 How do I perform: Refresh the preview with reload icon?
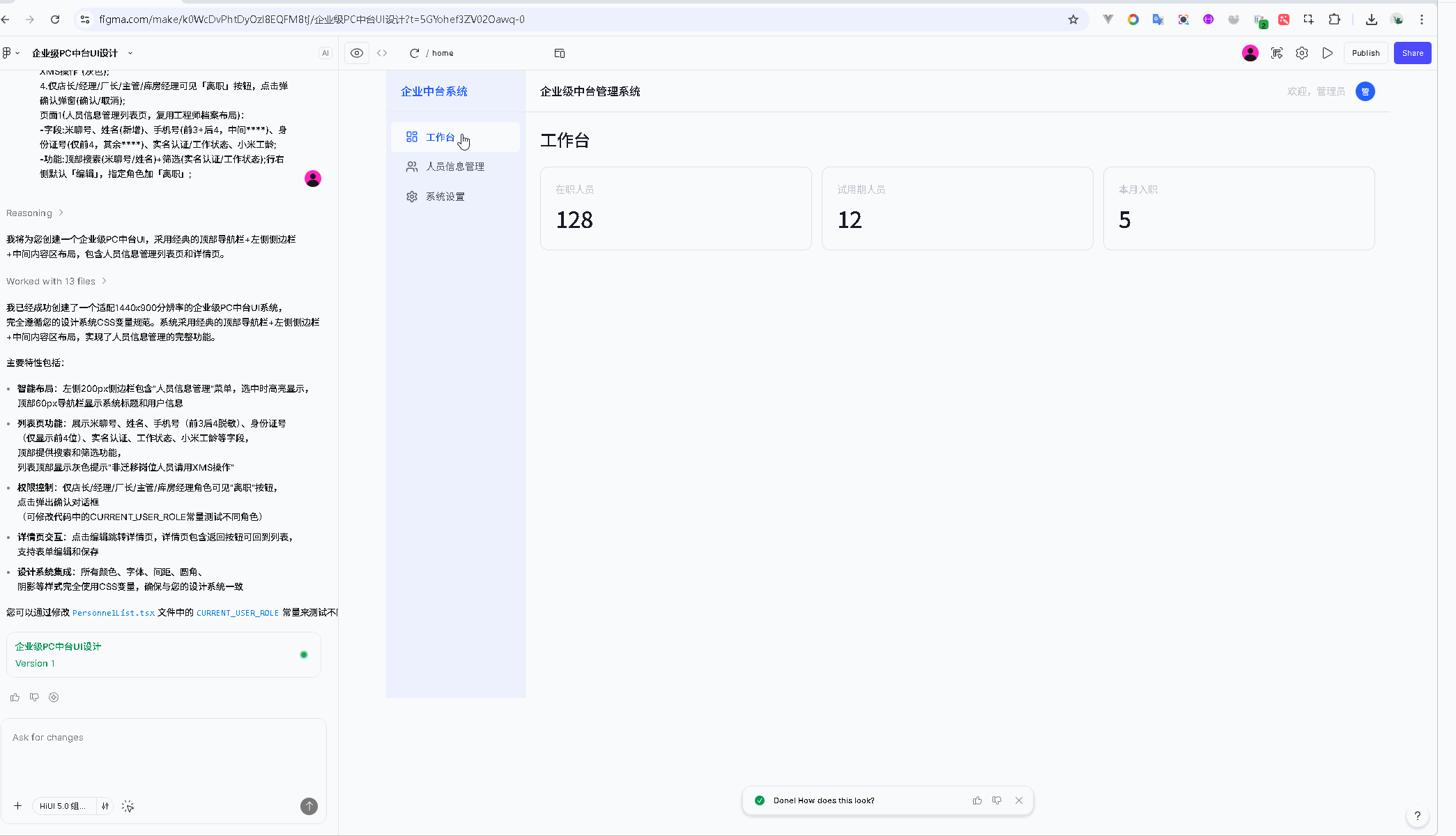(x=414, y=53)
